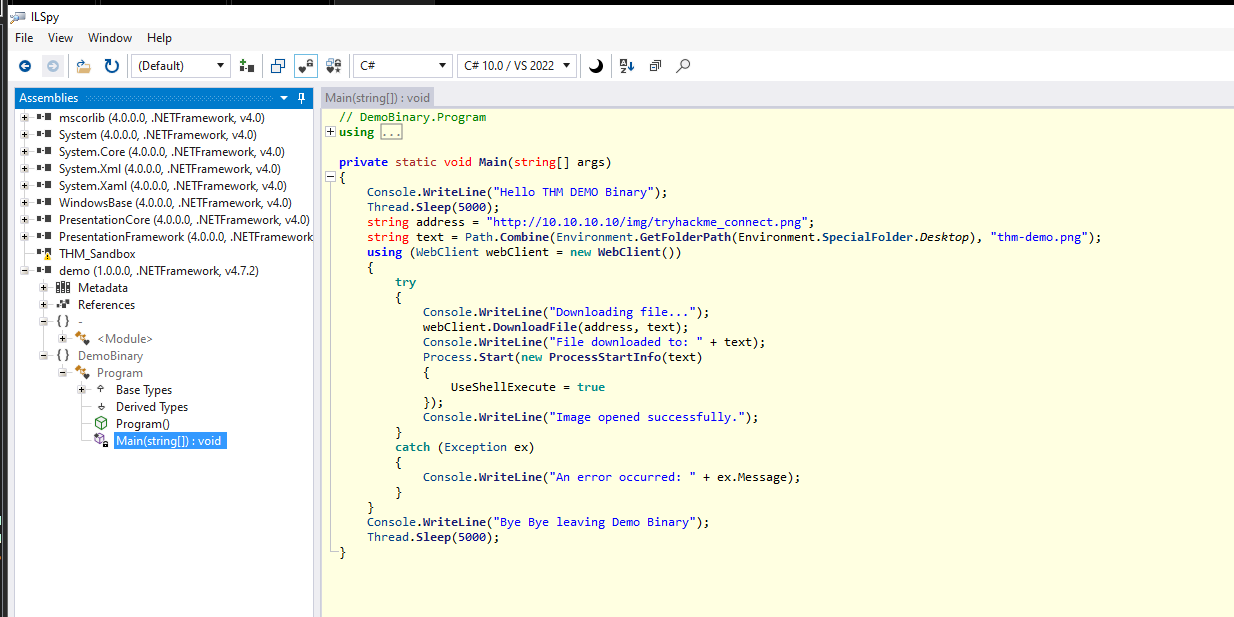The width and height of the screenshot is (1234, 617).
Task: Open an assembly file with the folder icon
Action: coord(84,66)
